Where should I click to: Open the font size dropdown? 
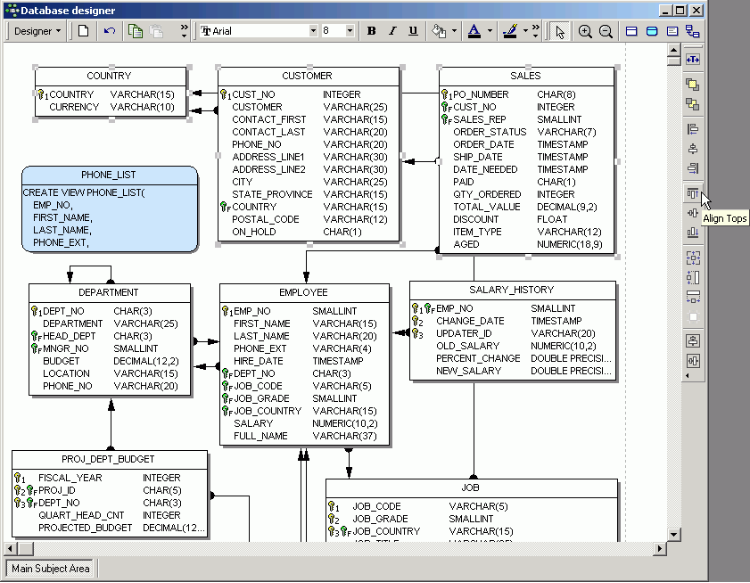click(350, 31)
